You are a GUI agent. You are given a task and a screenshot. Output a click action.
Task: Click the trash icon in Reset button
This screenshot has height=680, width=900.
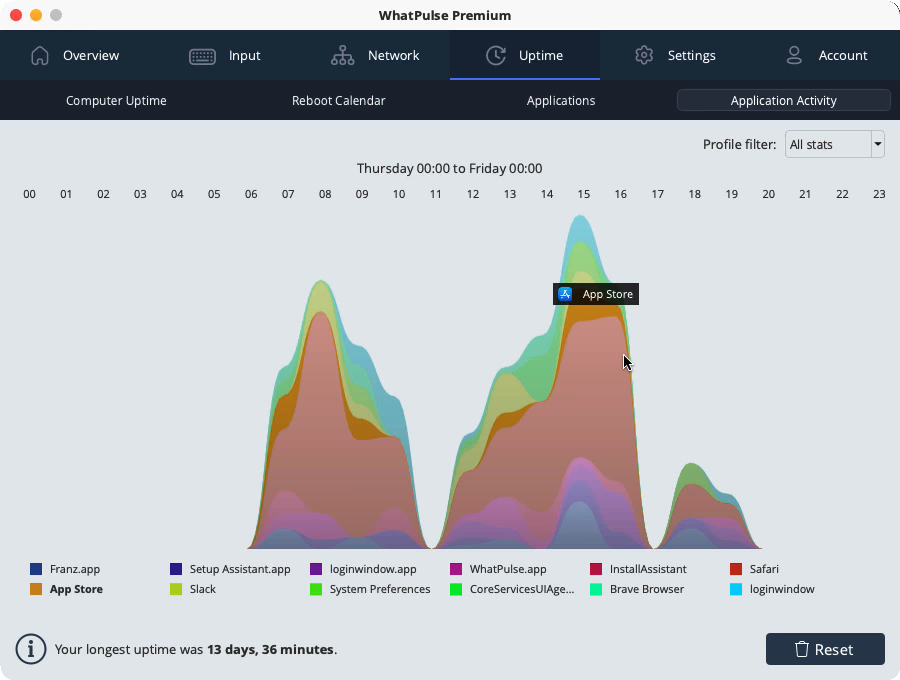(x=801, y=649)
